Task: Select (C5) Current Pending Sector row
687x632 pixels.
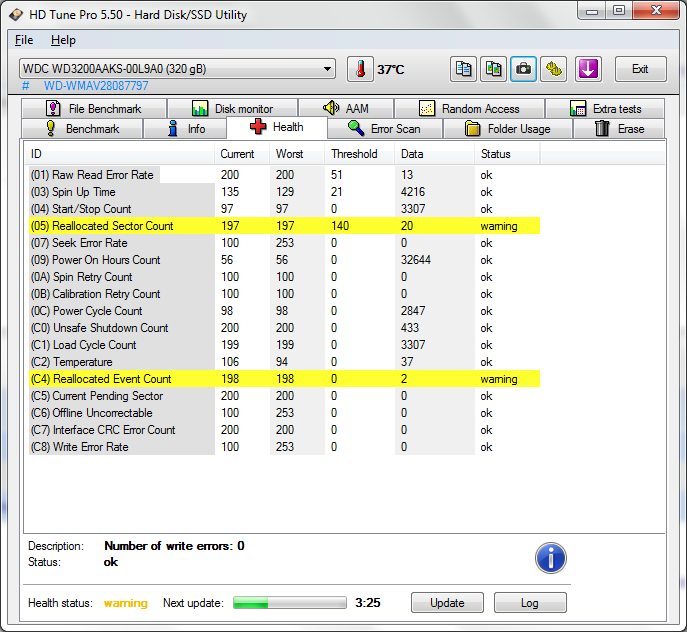Action: click(x=284, y=396)
